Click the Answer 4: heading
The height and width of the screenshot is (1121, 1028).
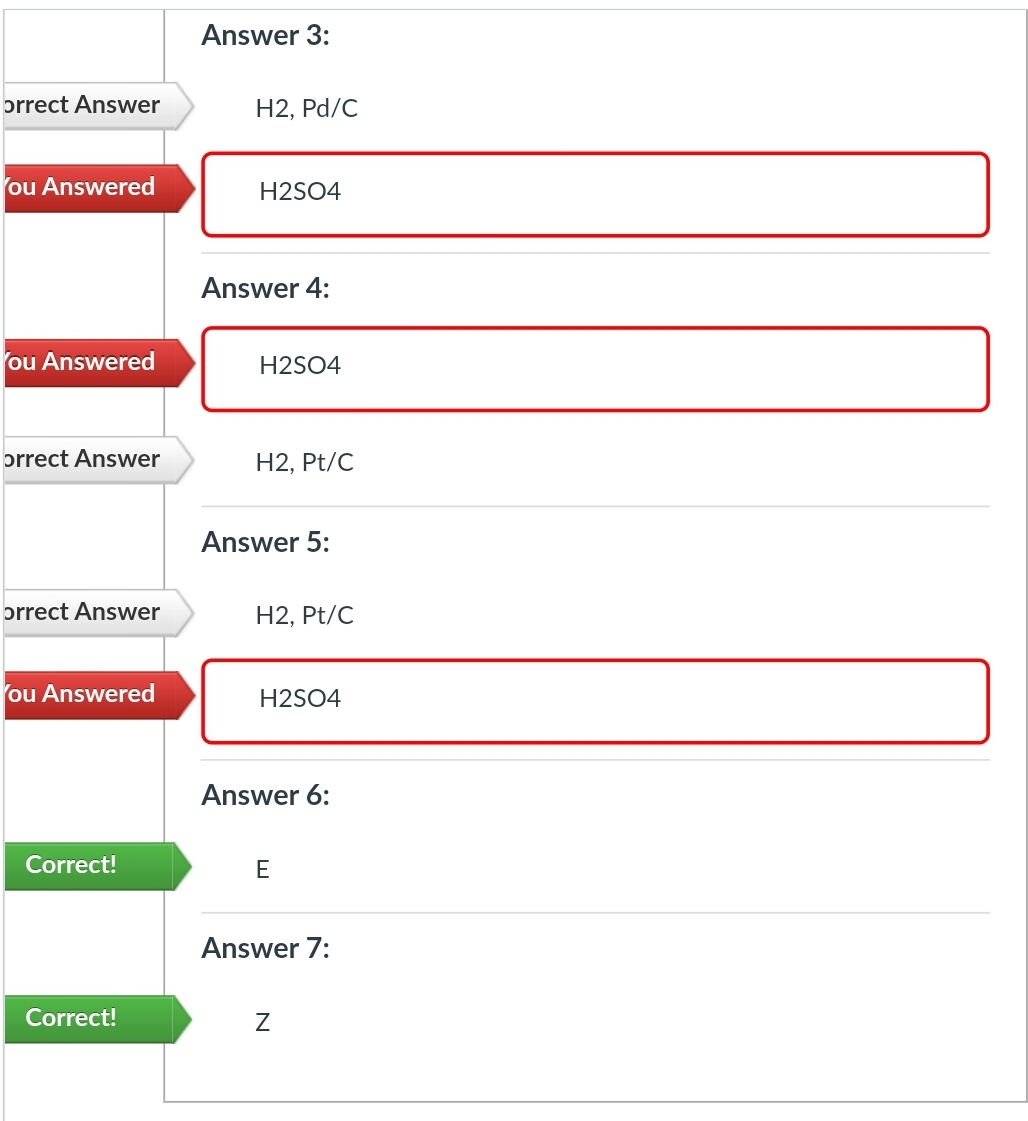click(x=265, y=289)
